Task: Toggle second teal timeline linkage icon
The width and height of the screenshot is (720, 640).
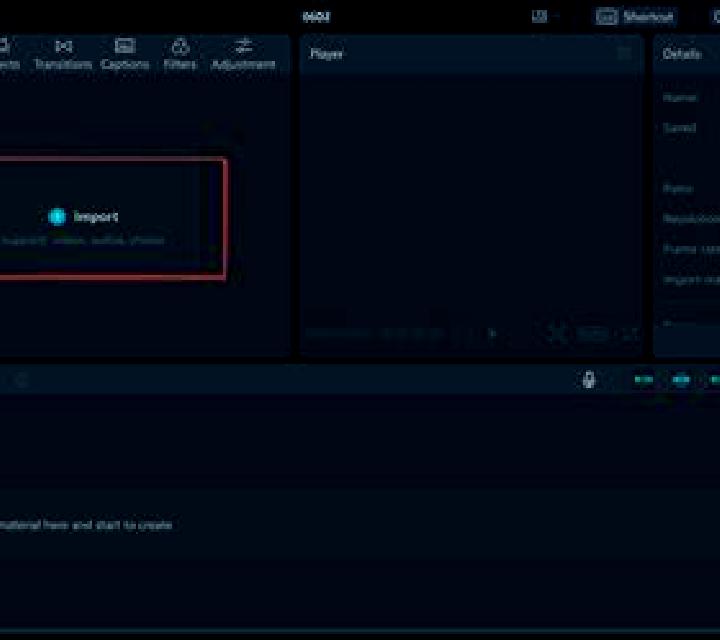Action: click(681, 380)
